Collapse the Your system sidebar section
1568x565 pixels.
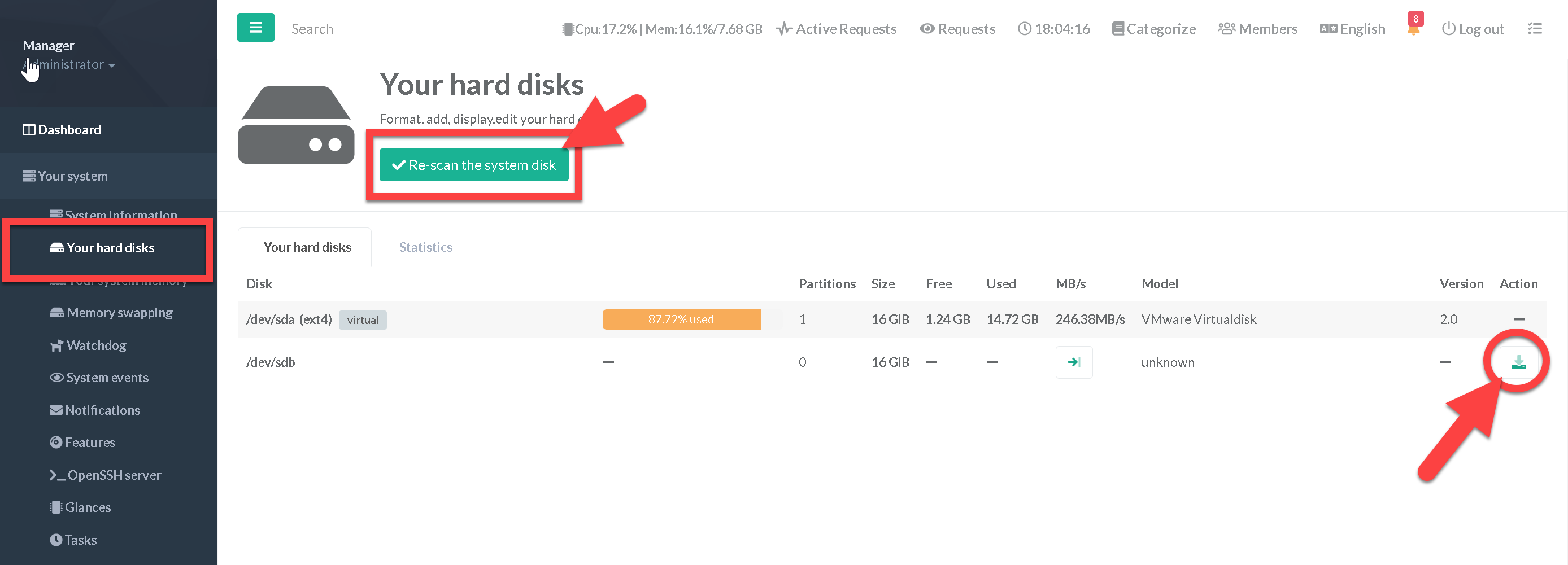(72, 176)
